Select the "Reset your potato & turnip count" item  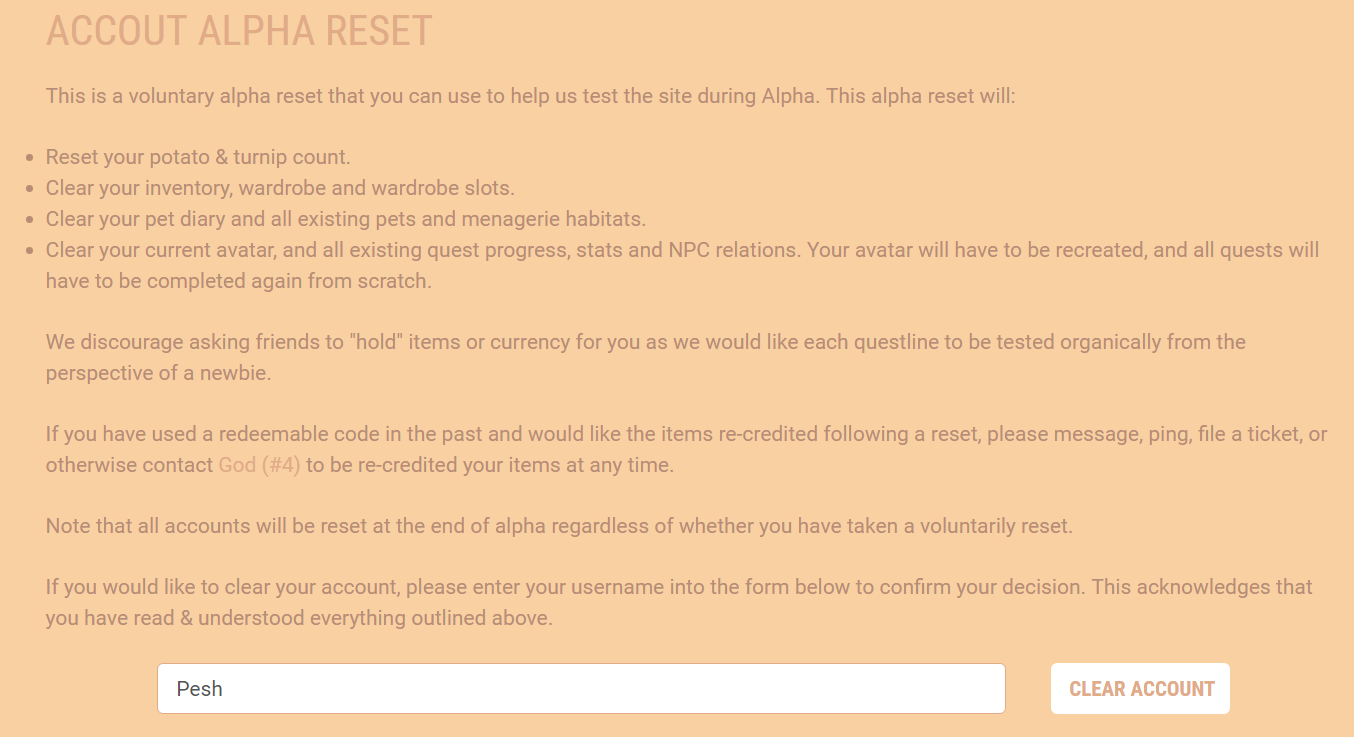click(198, 157)
